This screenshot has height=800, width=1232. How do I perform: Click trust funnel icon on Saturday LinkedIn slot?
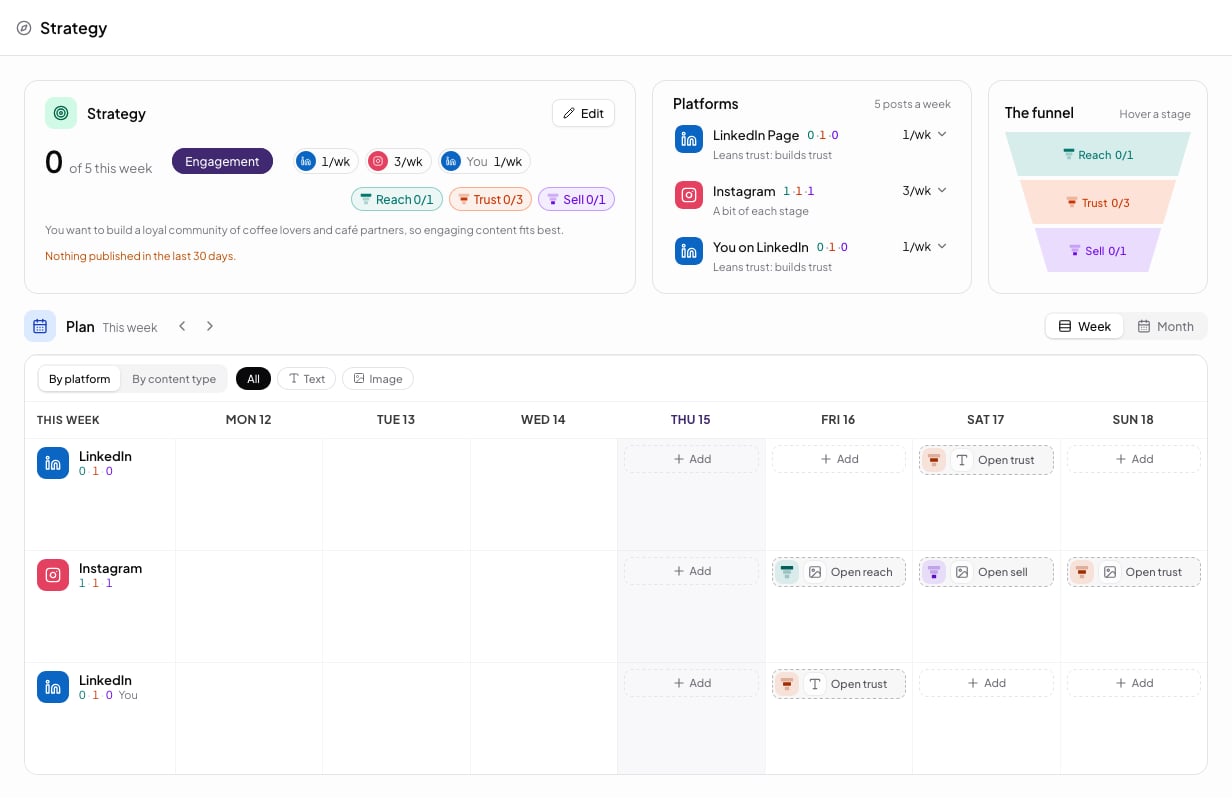coord(934,460)
